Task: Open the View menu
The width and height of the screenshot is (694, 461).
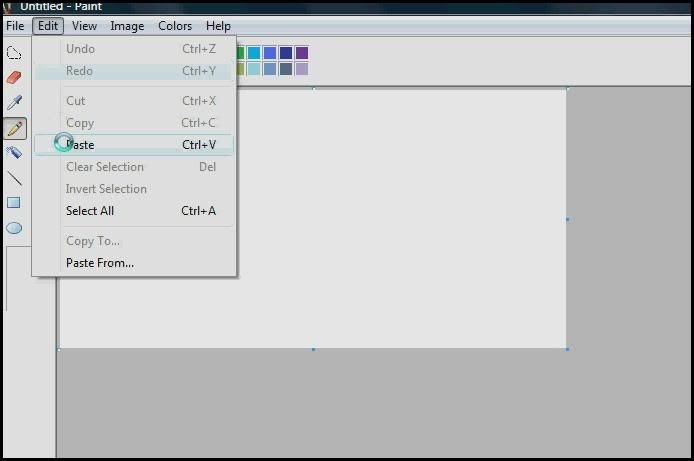Action: tap(85, 26)
